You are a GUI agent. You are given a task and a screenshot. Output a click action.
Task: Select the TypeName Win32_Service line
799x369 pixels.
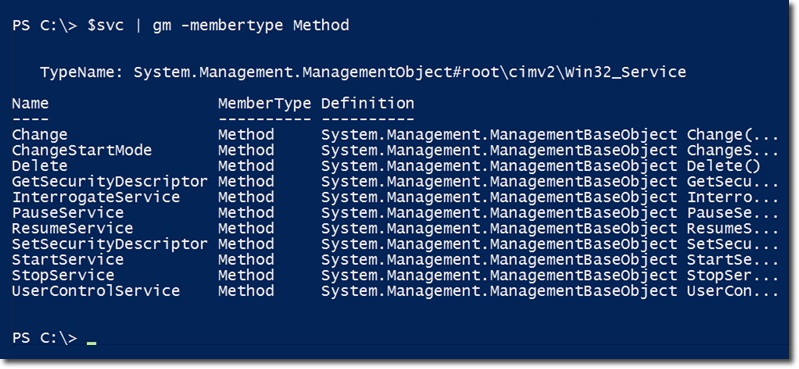pyautogui.click(x=363, y=72)
